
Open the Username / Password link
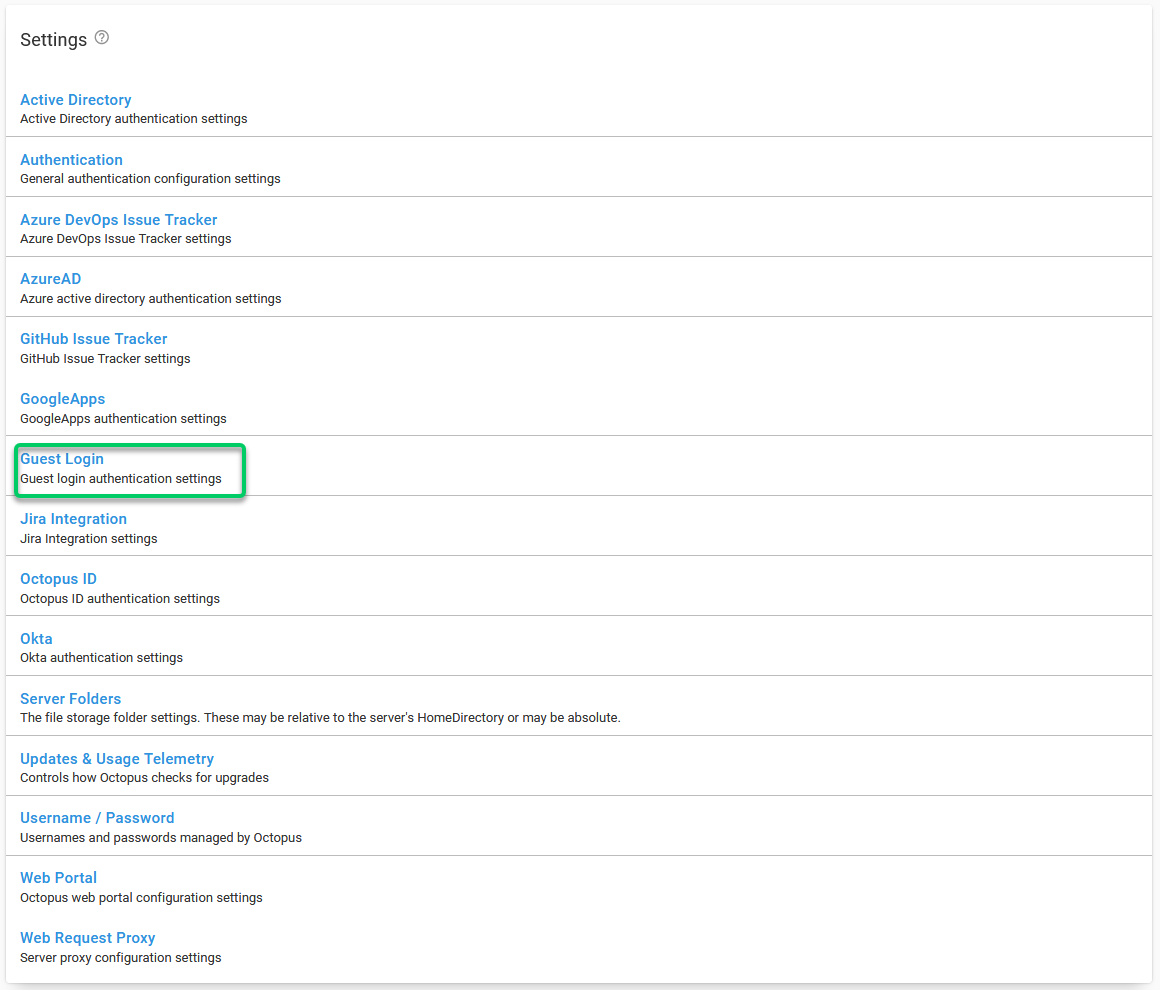97,818
